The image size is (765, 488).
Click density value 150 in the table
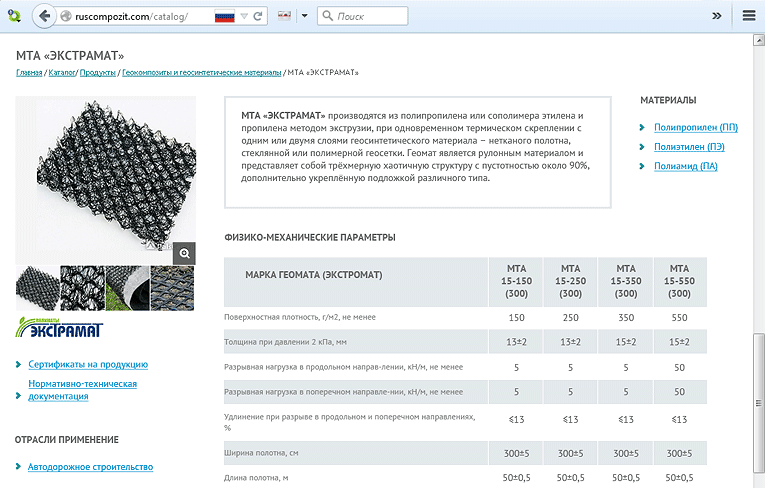[x=516, y=318]
